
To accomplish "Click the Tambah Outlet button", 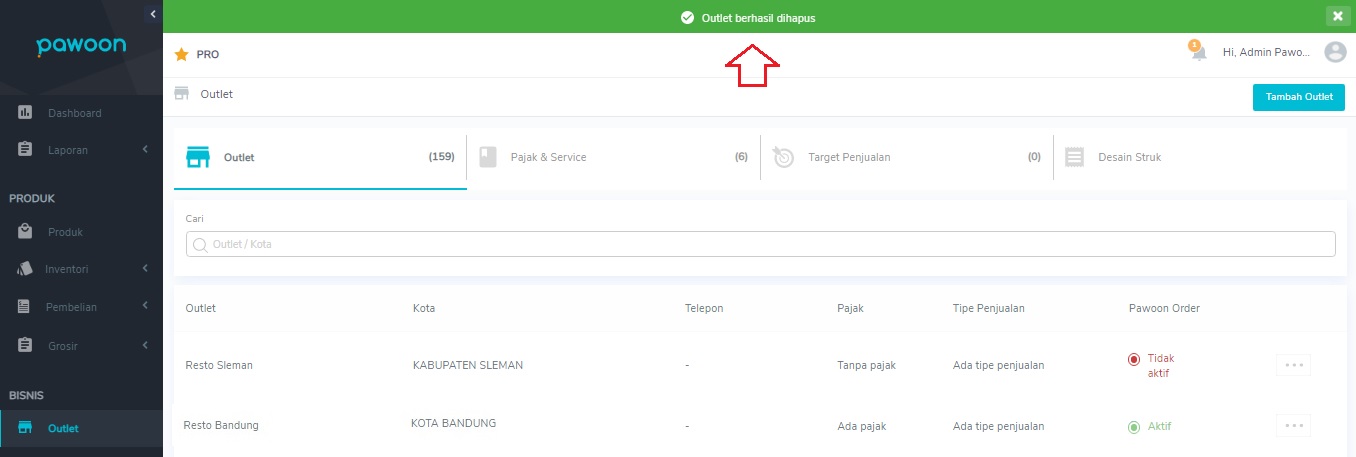I will (1299, 97).
